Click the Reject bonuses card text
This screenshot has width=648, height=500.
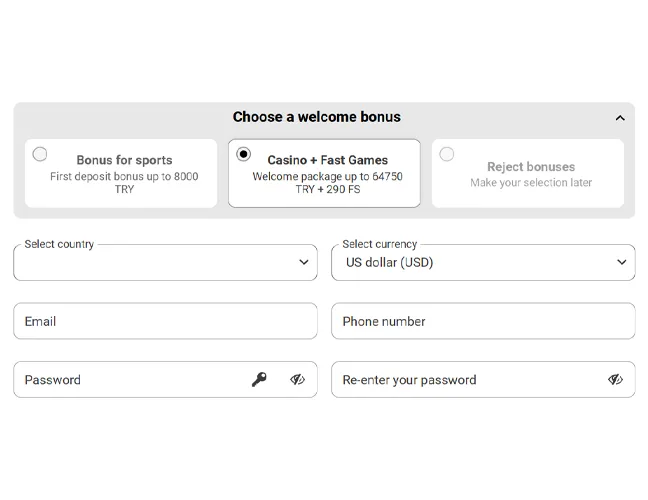[531, 167]
